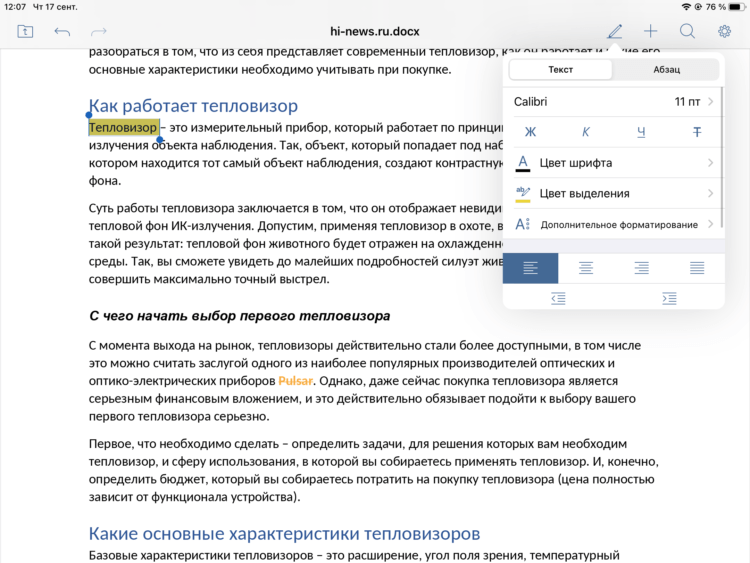The image size is (750, 563).
Task: Undo the last action
Action: click(62, 32)
